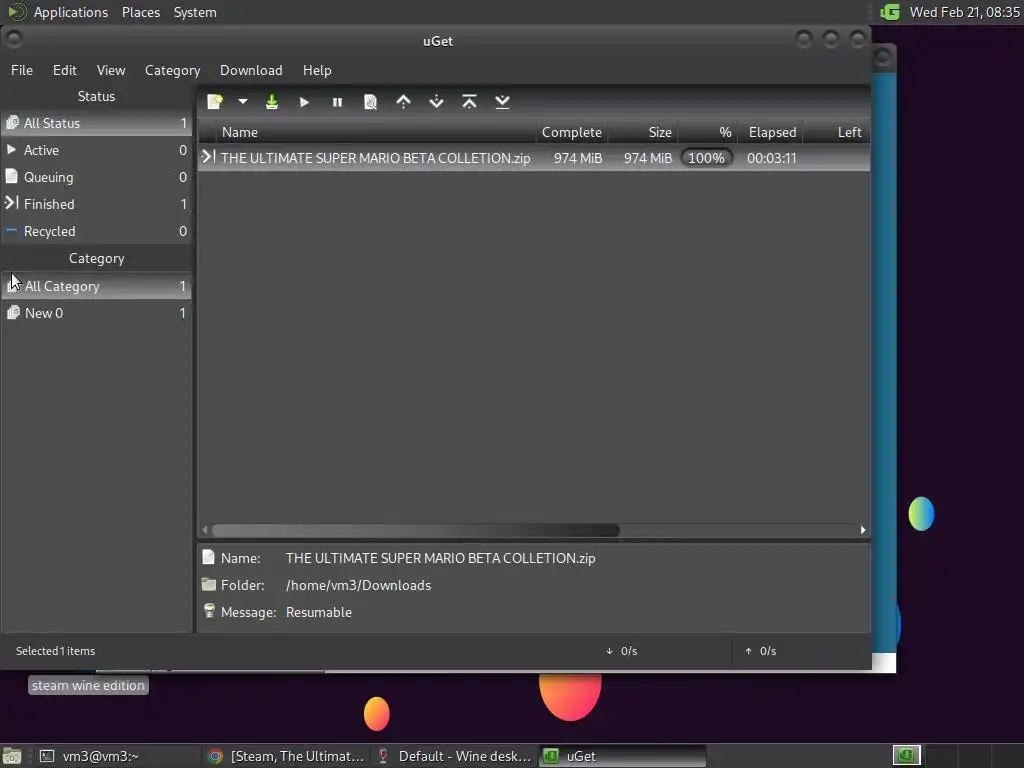Click the Finished status row icon
Image resolution: width=1024 pixels, height=768 pixels.
click(12, 203)
